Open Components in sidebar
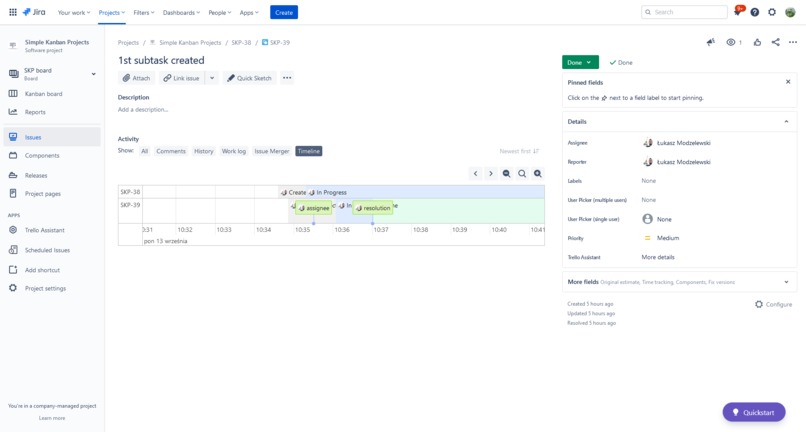Image resolution: width=806 pixels, height=432 pixels. click(x=51, y=155)
